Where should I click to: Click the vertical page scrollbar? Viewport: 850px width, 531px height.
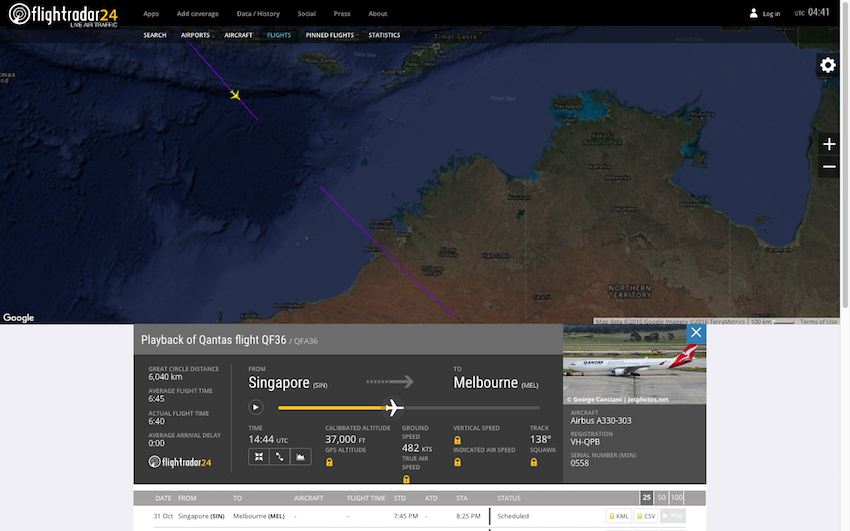(844, 154)
